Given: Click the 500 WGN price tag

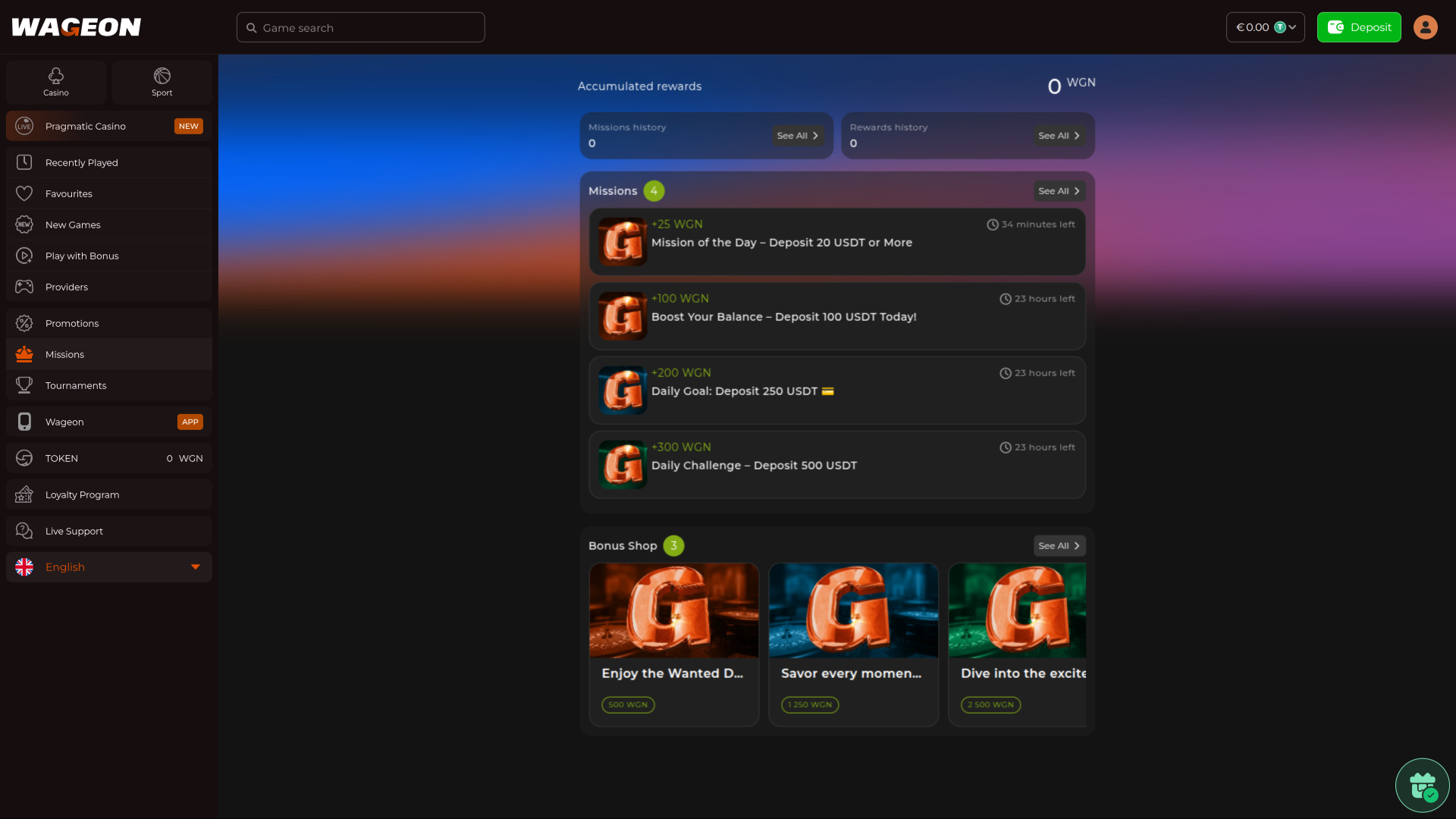Looking at the screenshot, I should pyautogui.click(x=627, y=704).
